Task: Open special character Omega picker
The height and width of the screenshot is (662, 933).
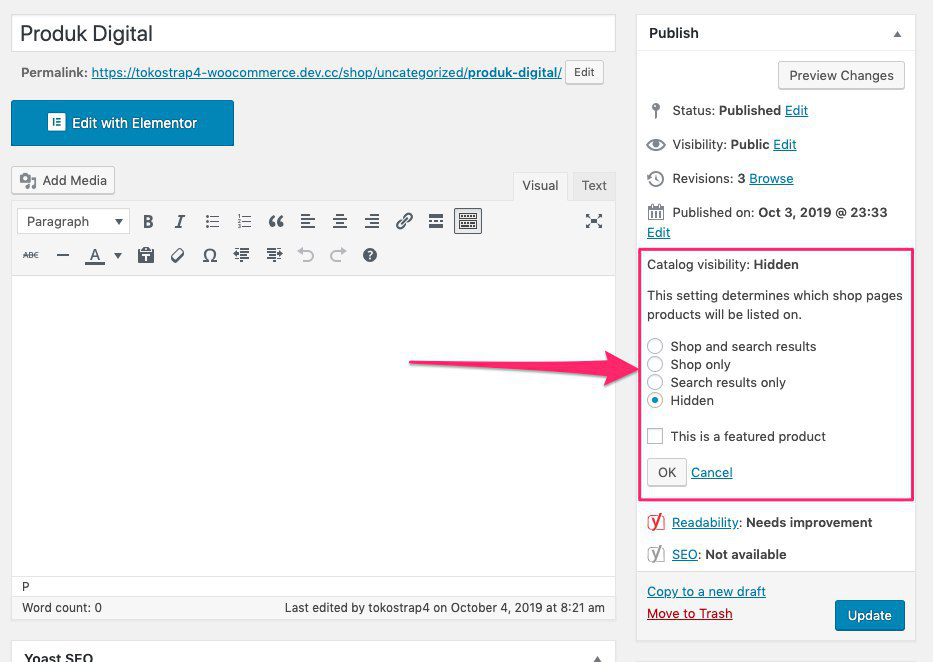Action: 209,255
